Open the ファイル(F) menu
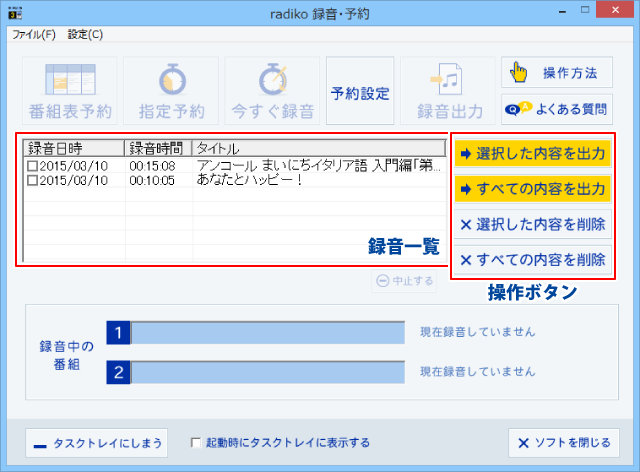This screenshot has width=640, height=472. (33, 35)
